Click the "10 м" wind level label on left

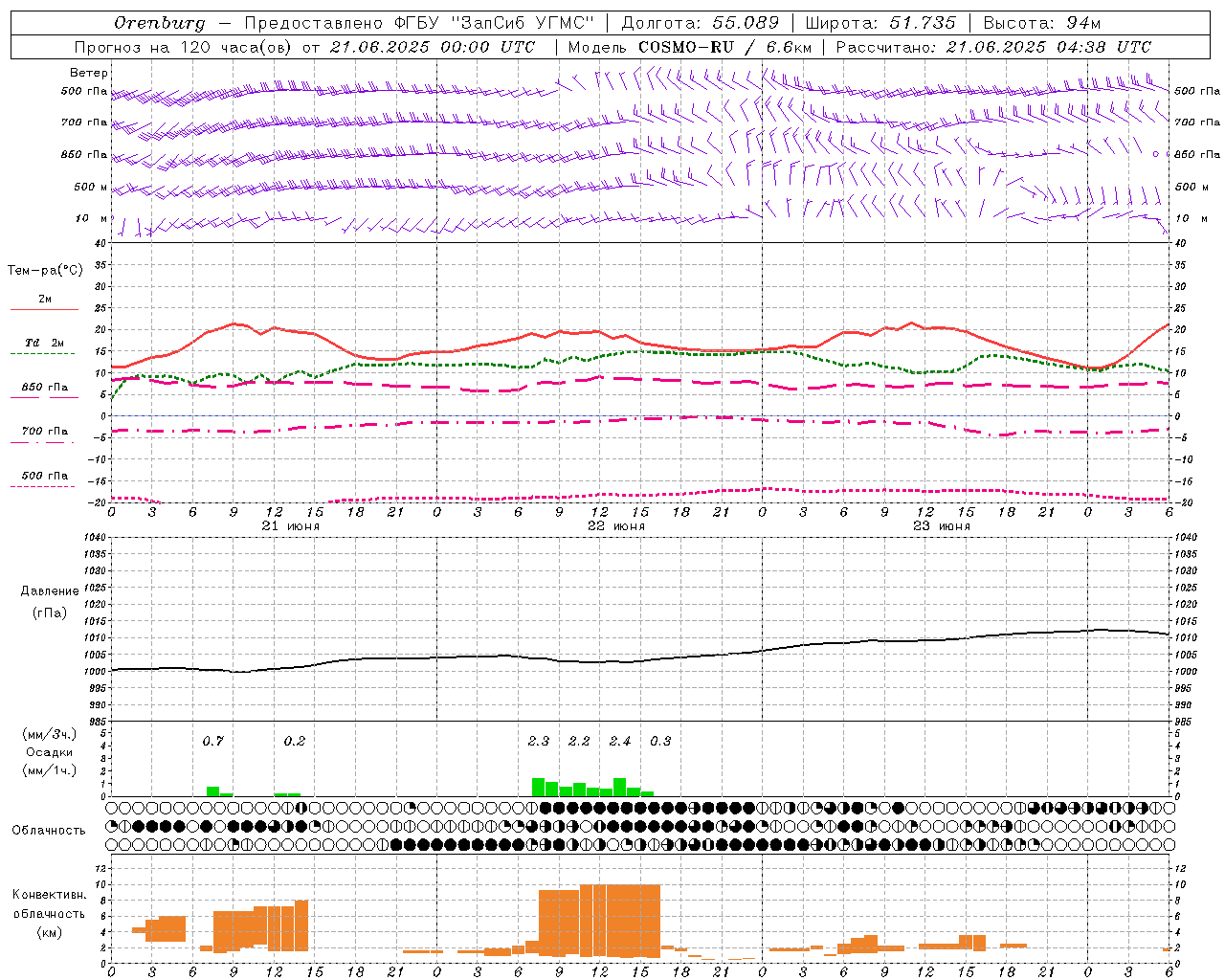point(92,218)
